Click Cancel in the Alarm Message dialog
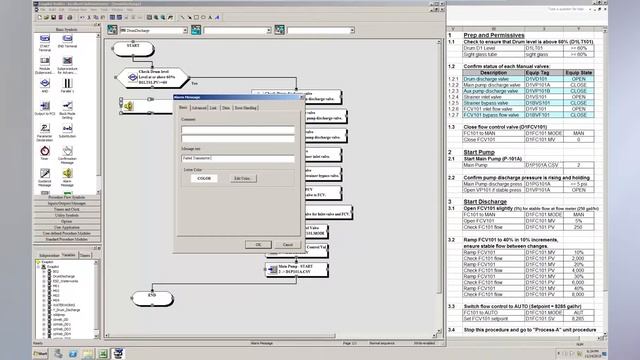Viewport: 640px width, 360px height. 288,244
